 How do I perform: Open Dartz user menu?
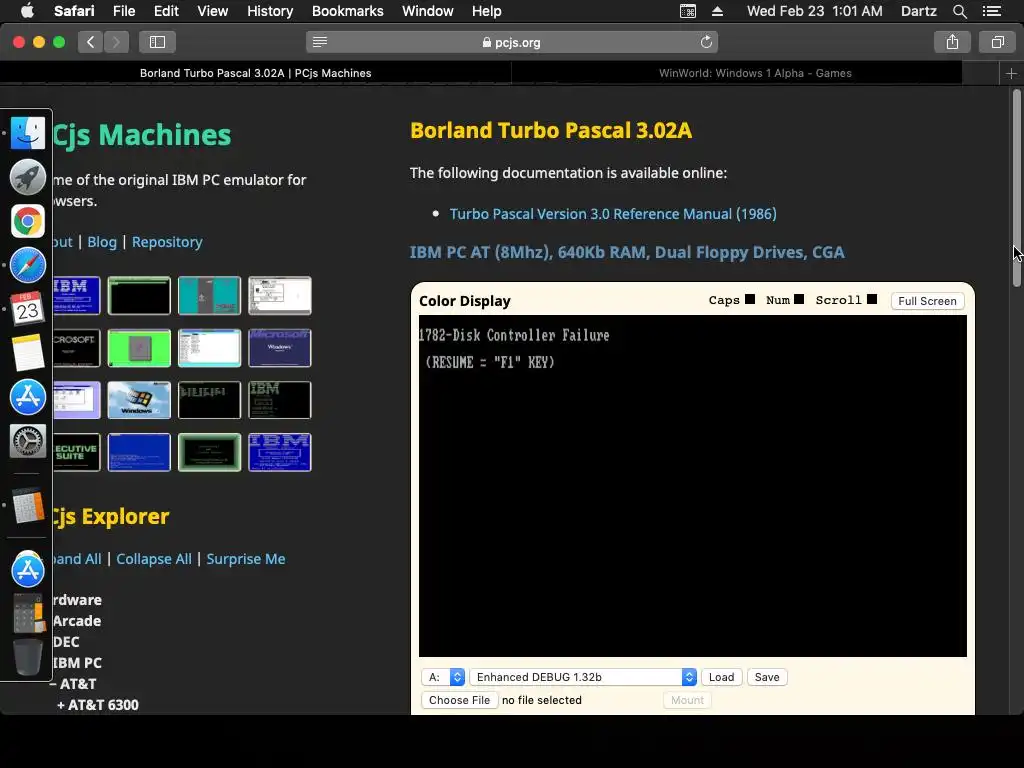point(918,11)
